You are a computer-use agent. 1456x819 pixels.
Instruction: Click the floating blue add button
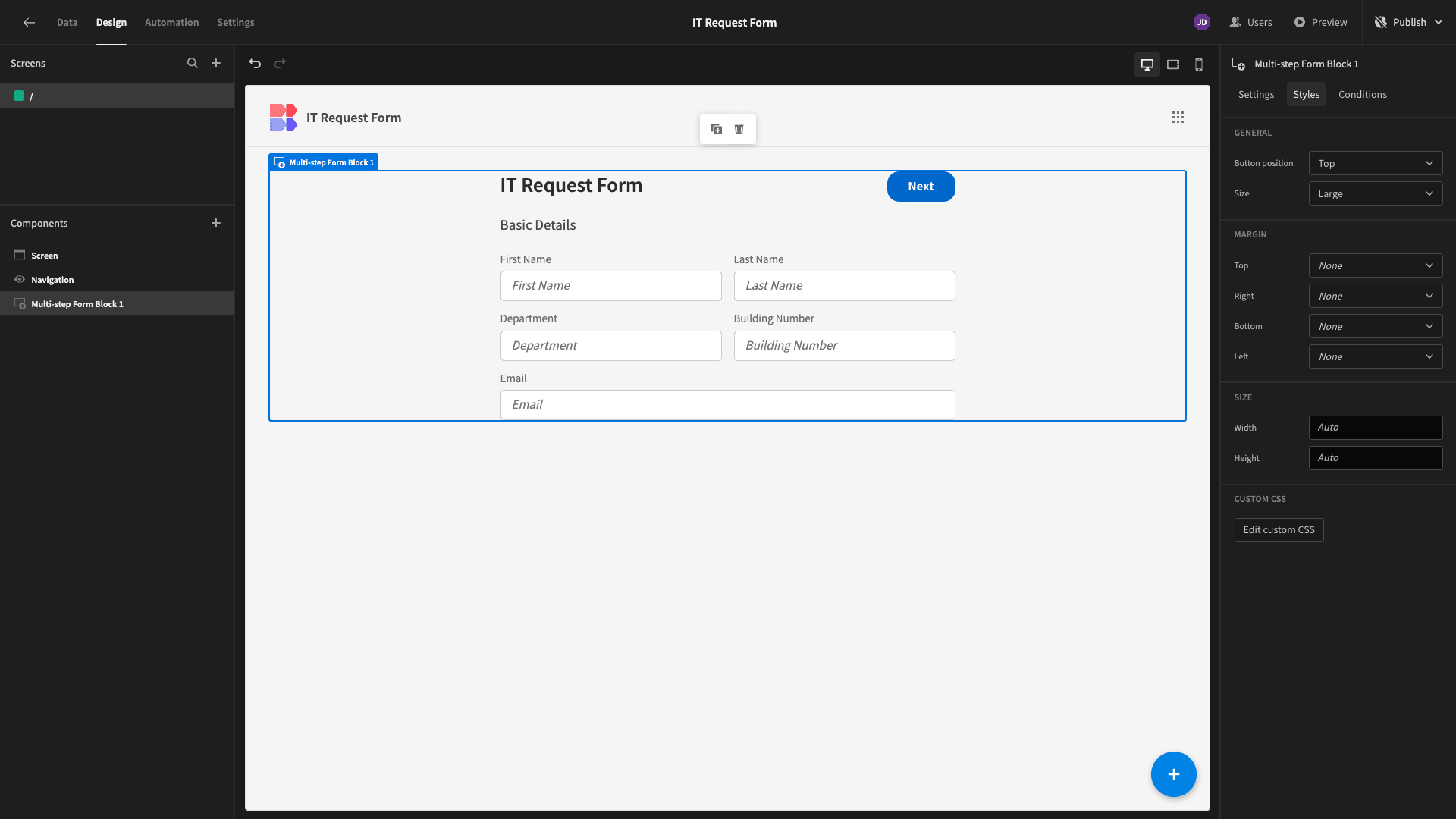click(x=1174, y=774)
